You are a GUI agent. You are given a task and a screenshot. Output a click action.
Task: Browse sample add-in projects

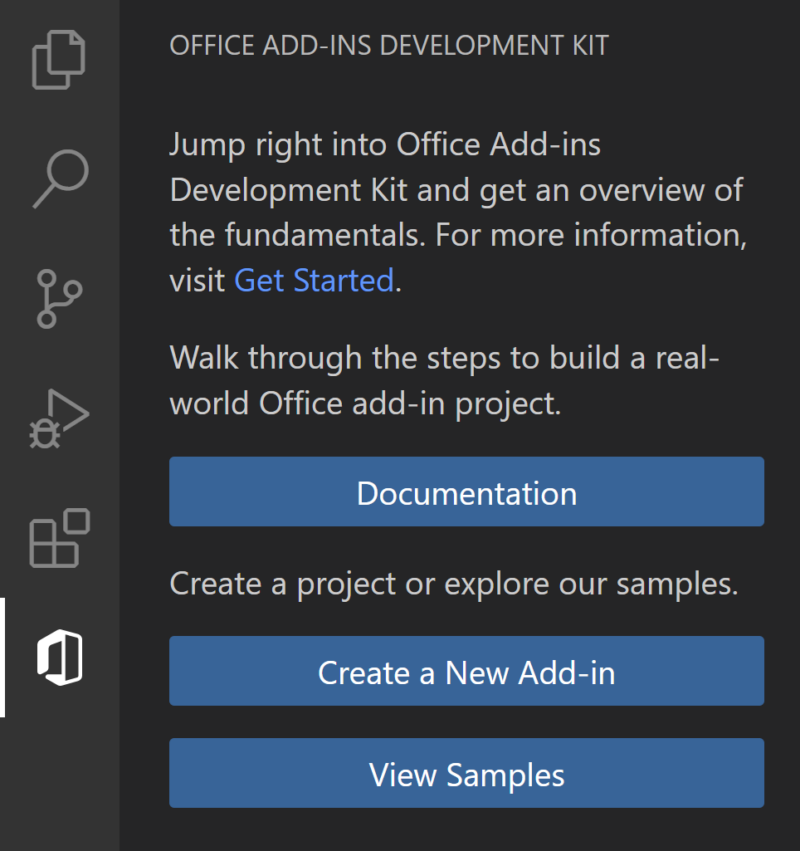[466, 773]
